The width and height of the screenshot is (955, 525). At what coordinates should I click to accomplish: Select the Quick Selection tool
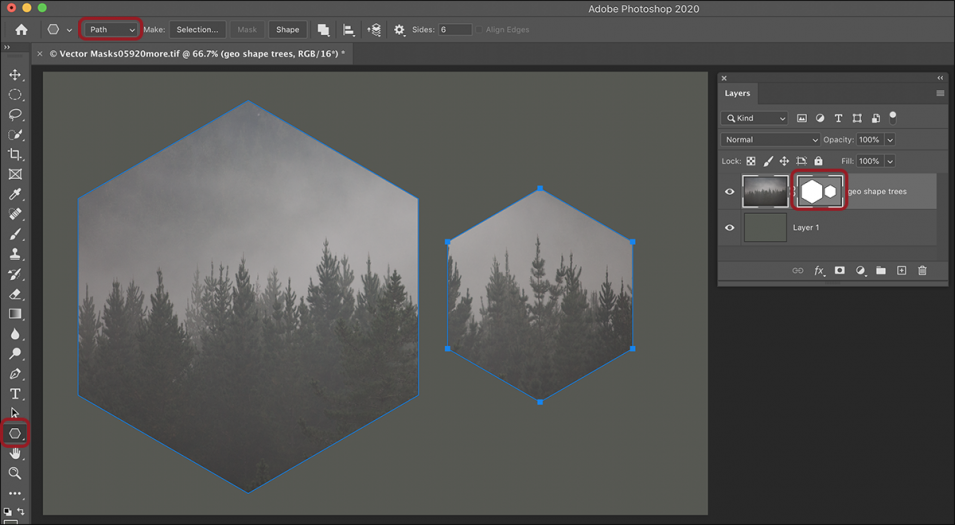[15, 135]
